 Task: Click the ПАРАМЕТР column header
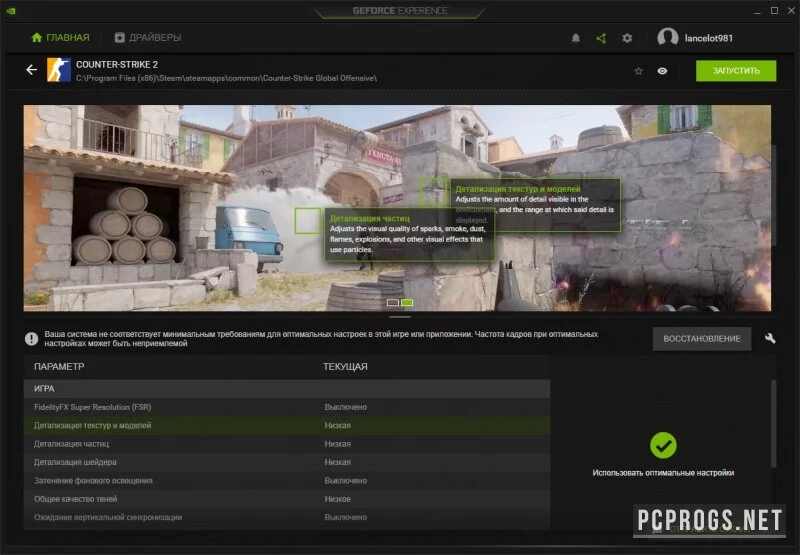click(x=59, y=367)
